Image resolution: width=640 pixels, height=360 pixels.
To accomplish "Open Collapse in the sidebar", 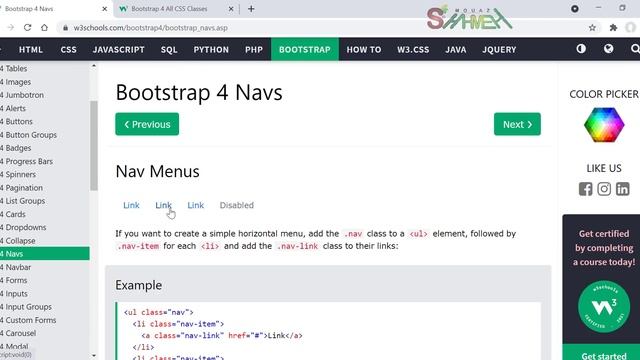I will click(45, 241).
